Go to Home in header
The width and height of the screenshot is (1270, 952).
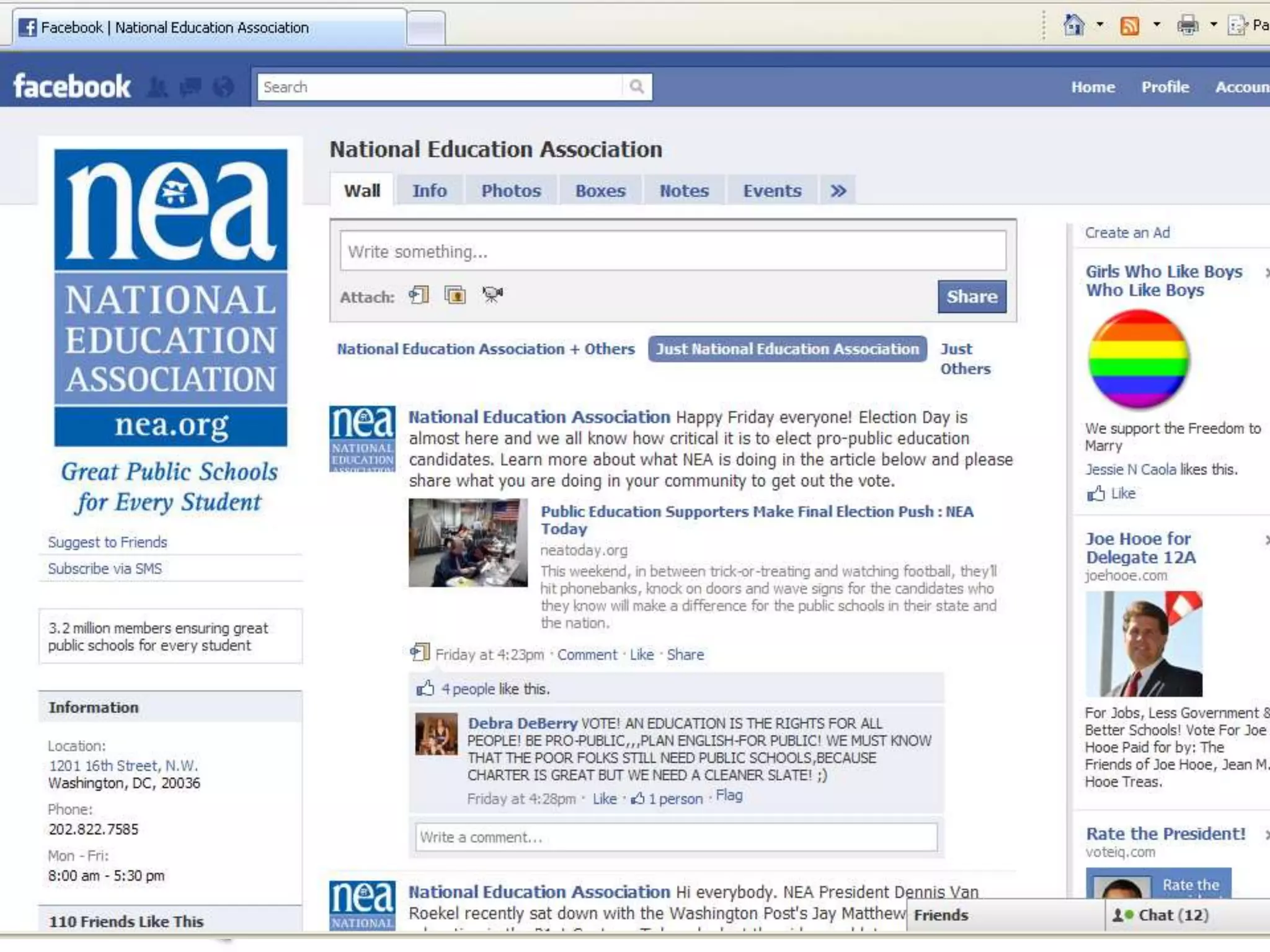pyautogui.click(x=1093, y=87)
